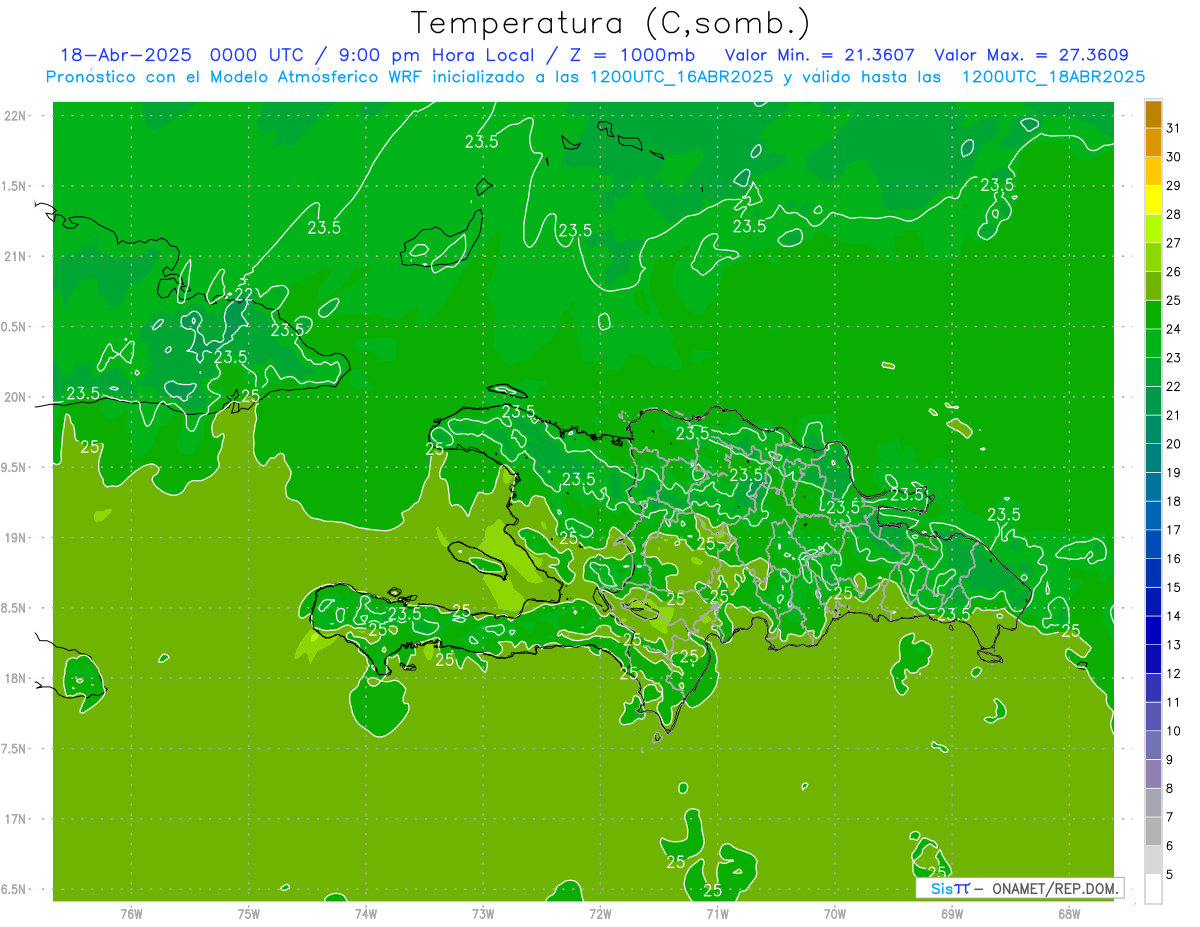1200x927 pixels.
Task: Click the "ONAMET/REP.DOM." credit box
Action: coord(1019,888)
